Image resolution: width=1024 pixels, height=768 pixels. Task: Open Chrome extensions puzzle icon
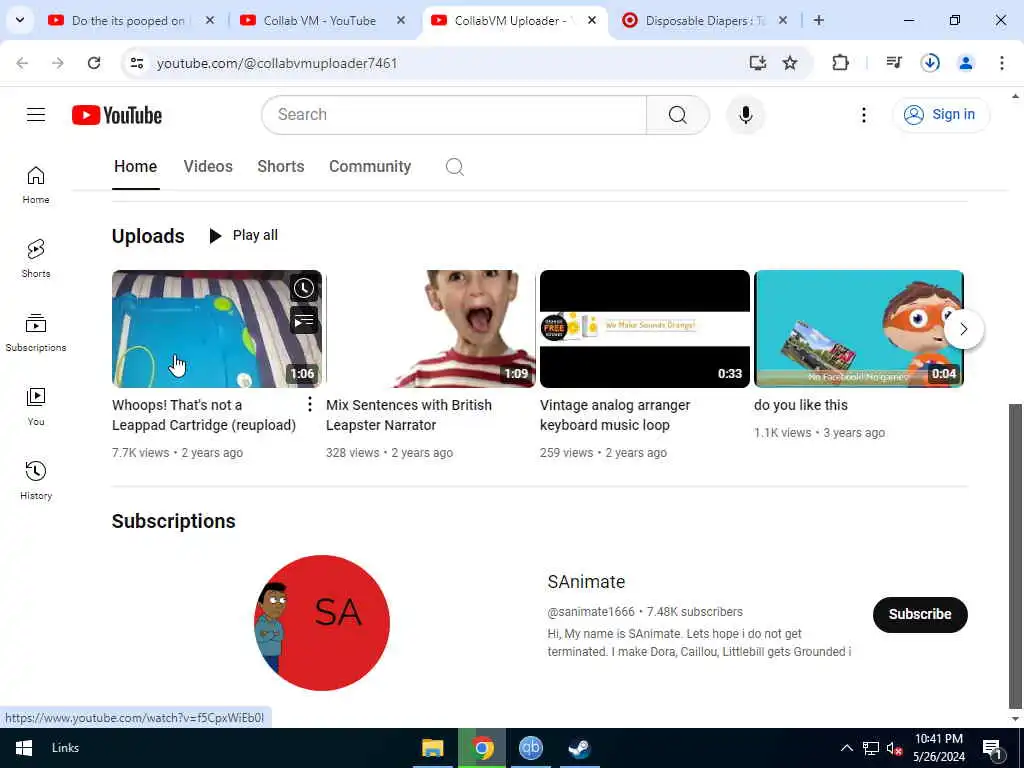click(840, 63)
